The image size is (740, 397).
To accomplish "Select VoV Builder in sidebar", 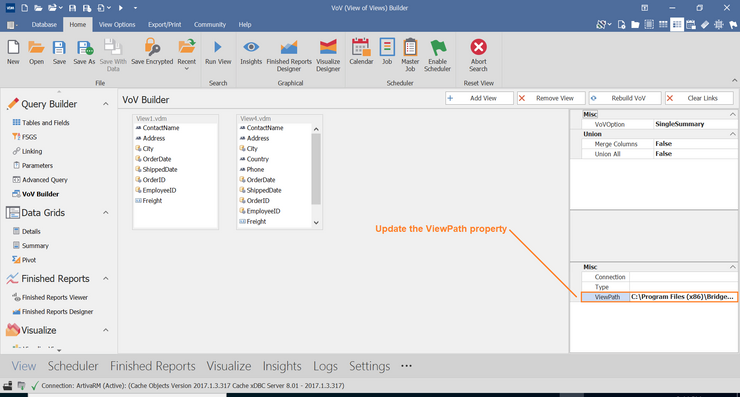I will point(35,194).
